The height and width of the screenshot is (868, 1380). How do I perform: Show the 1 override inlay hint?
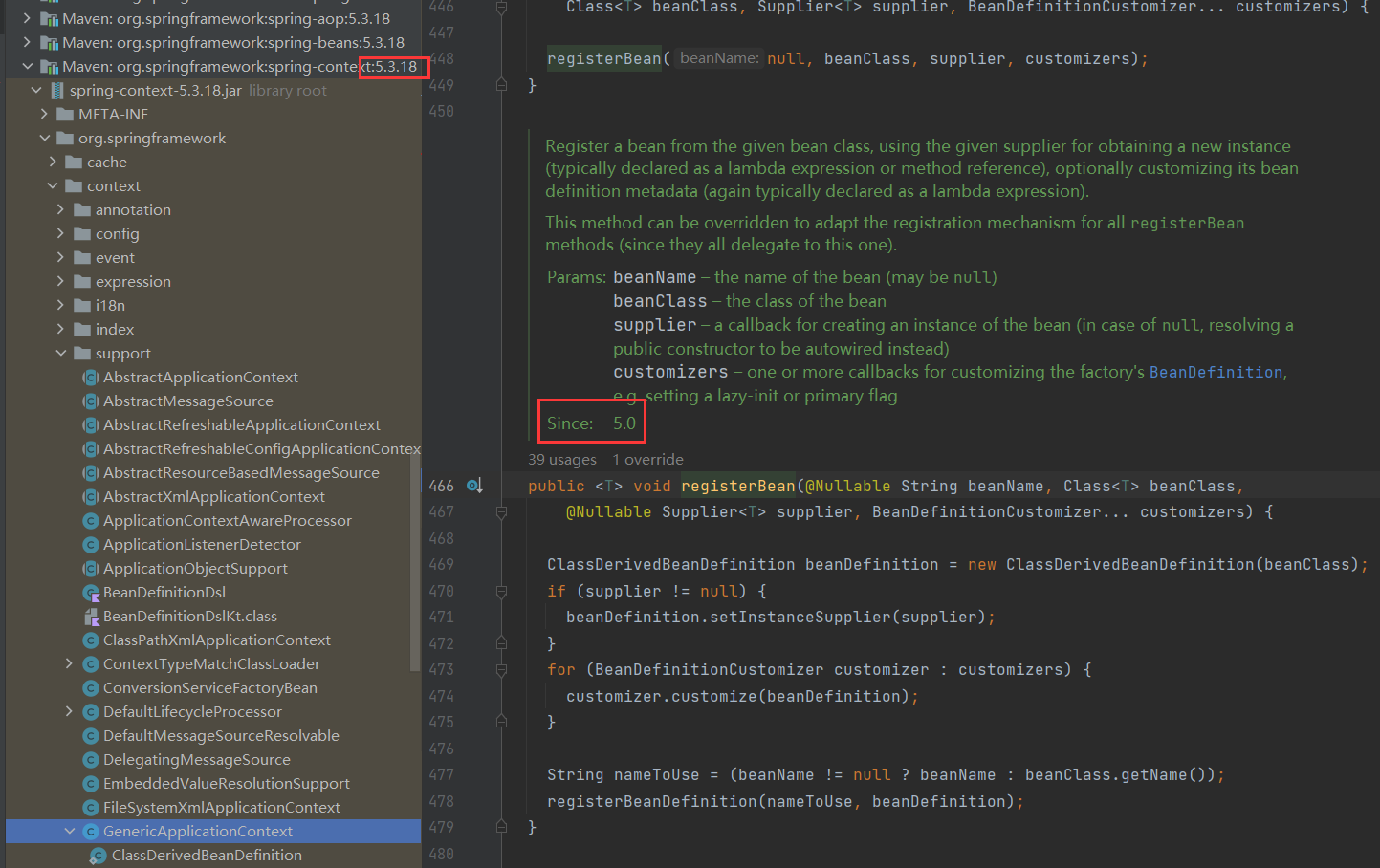coord(648,460)
